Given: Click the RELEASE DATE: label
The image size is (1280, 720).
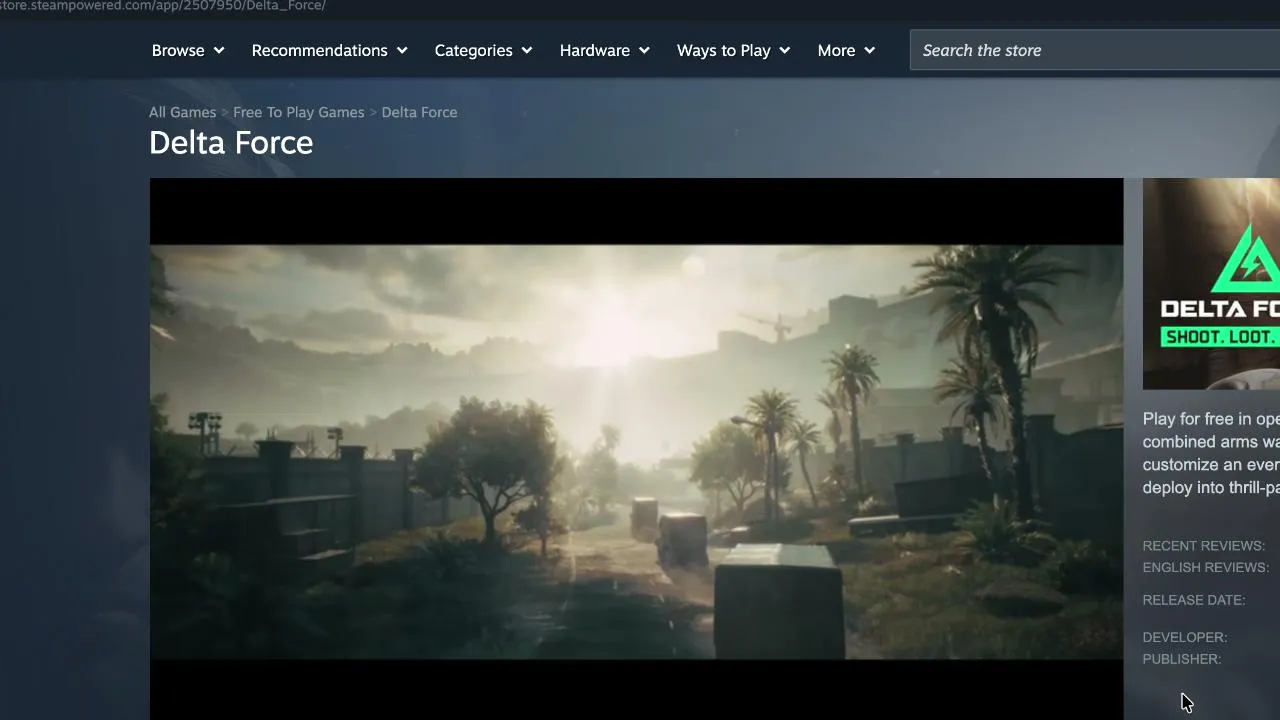Looking at the screenshot, I should pos(1194,600).
